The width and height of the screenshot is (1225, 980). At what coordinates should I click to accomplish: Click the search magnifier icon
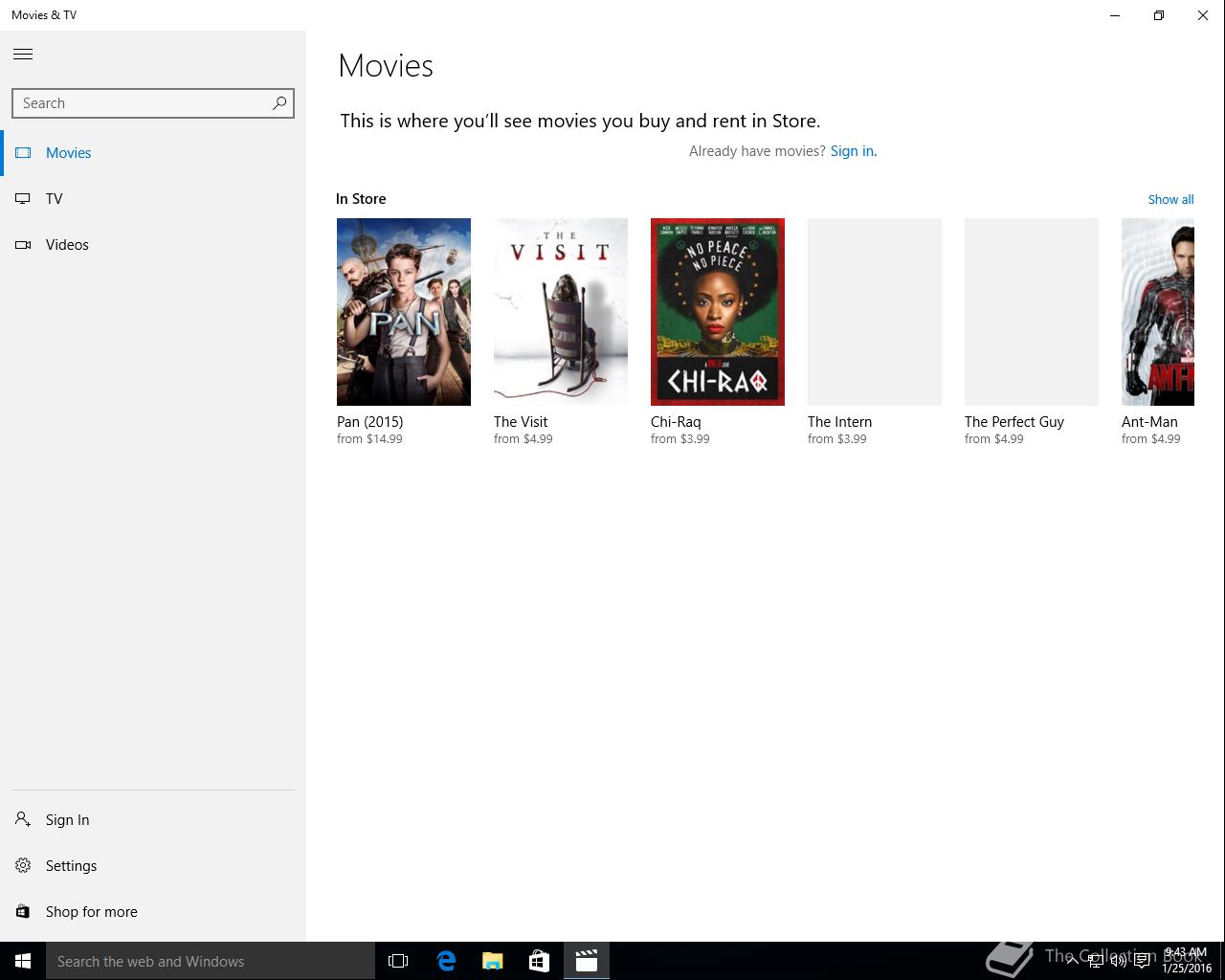(x=279, y=103)
